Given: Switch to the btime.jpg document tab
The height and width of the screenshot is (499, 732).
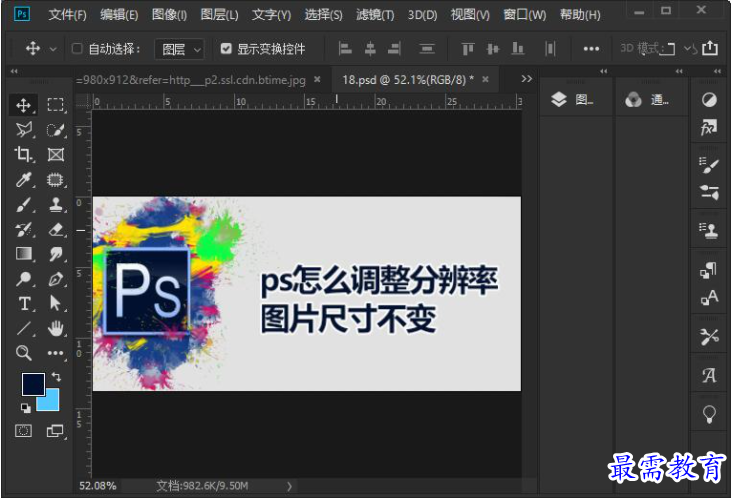Looking at the screenshot, I should coord(190,80).
